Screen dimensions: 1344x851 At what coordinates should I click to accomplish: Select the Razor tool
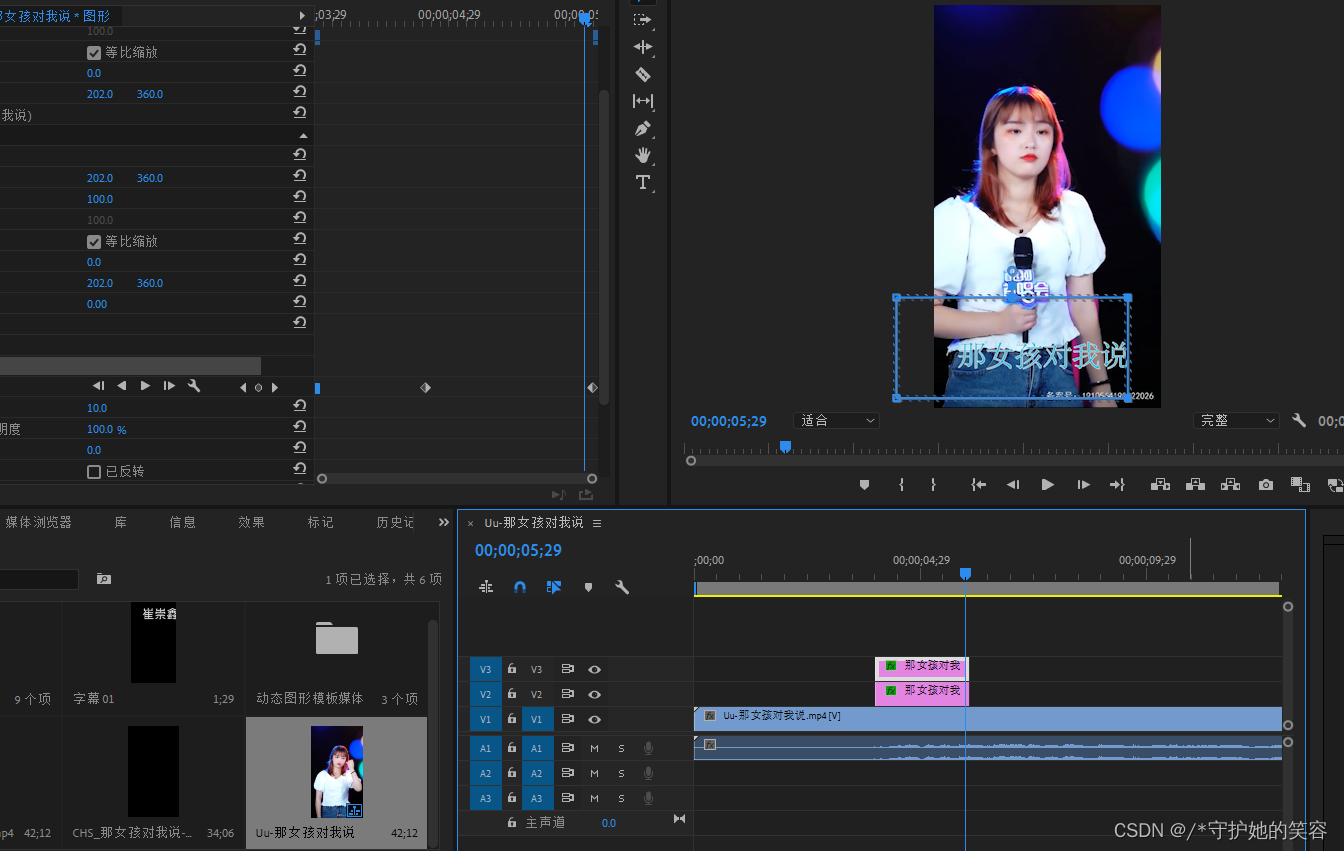[x=643, y=74]
